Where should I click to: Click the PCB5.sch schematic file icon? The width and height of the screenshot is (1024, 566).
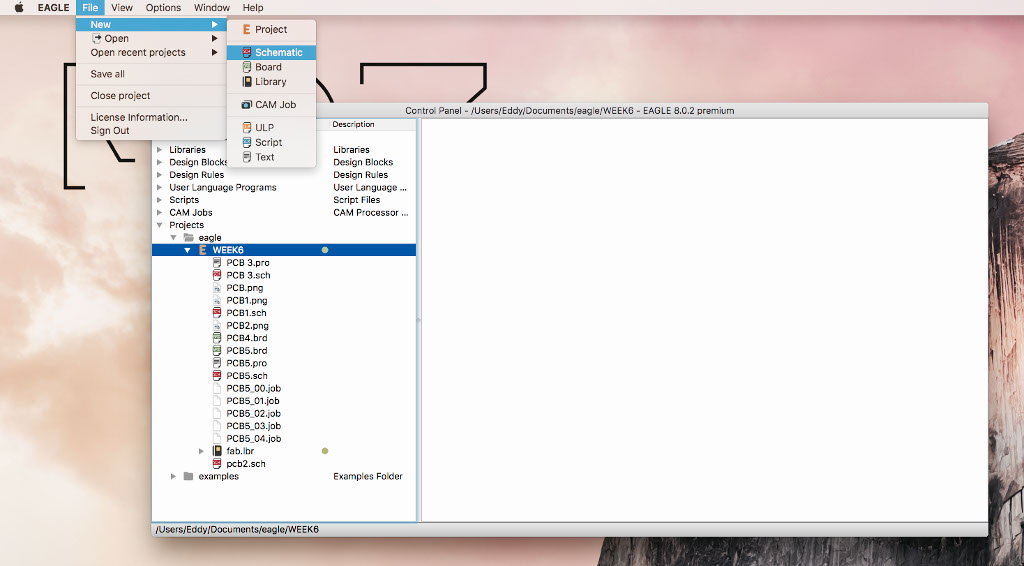click(x=217, y=375)
